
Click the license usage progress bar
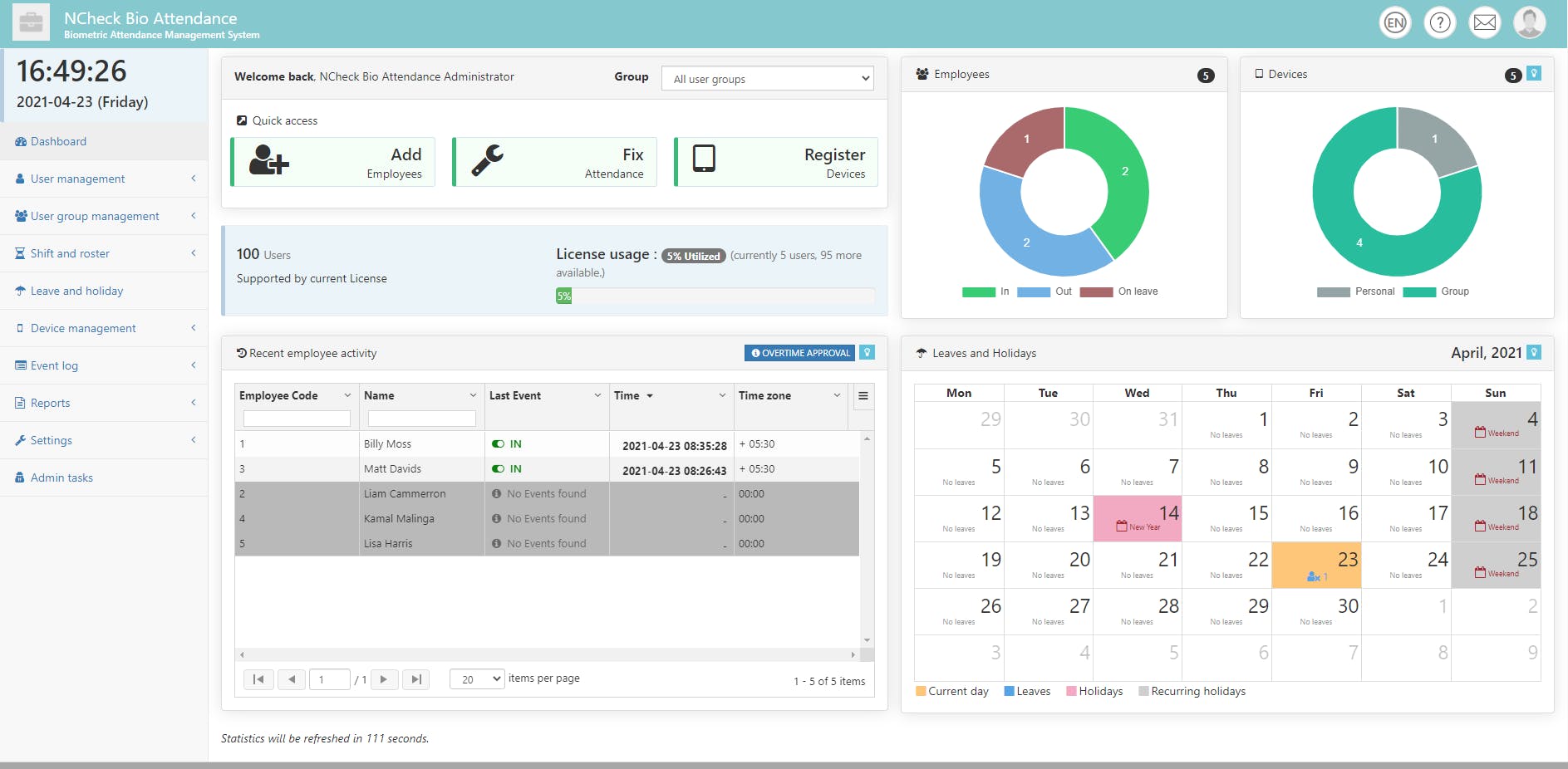pos(715,296)
